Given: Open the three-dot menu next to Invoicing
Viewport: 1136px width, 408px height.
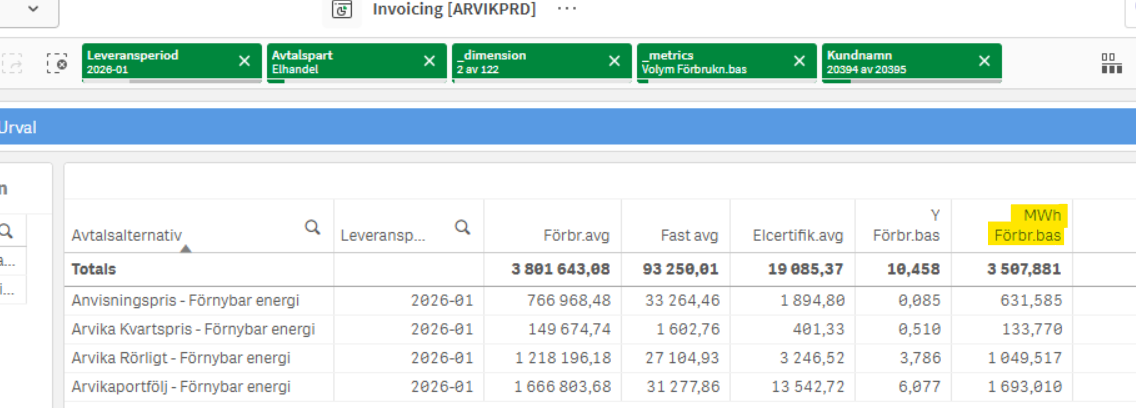Looking at the screenshot, I should coord(567,9).
